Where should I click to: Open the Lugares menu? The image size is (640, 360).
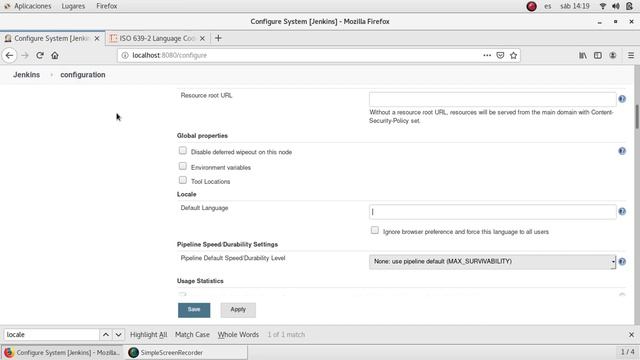73,6
